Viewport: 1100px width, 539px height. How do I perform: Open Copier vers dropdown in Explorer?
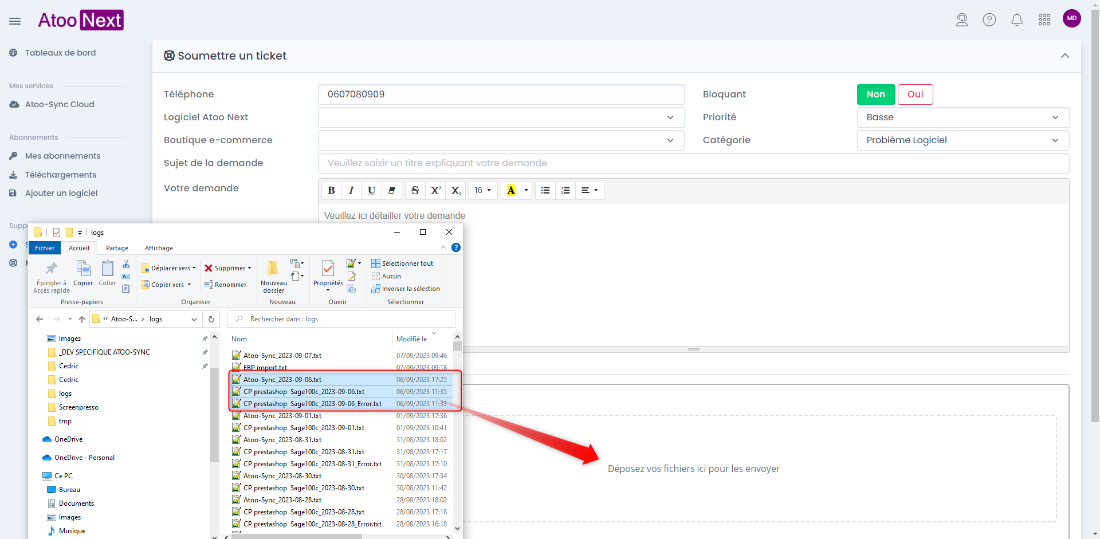(x=167, y=284)
